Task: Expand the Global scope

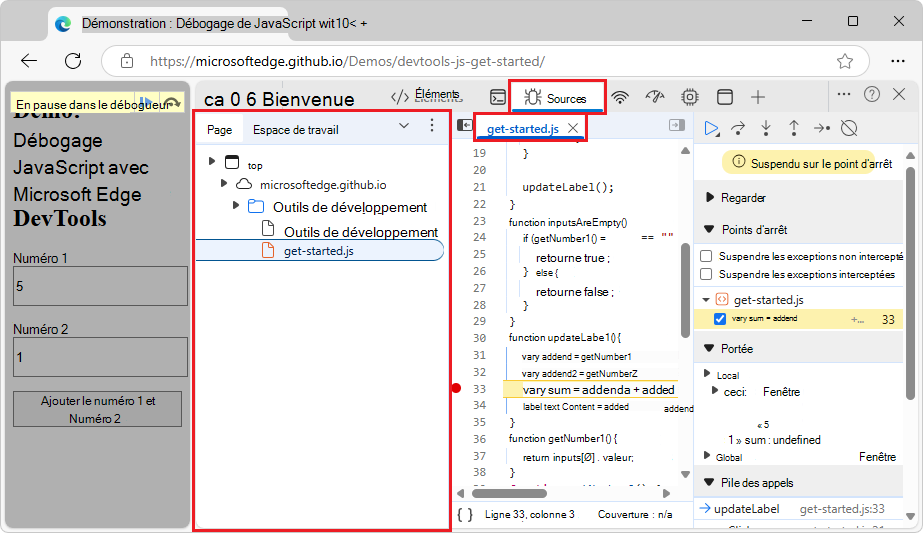Action: 708,455
